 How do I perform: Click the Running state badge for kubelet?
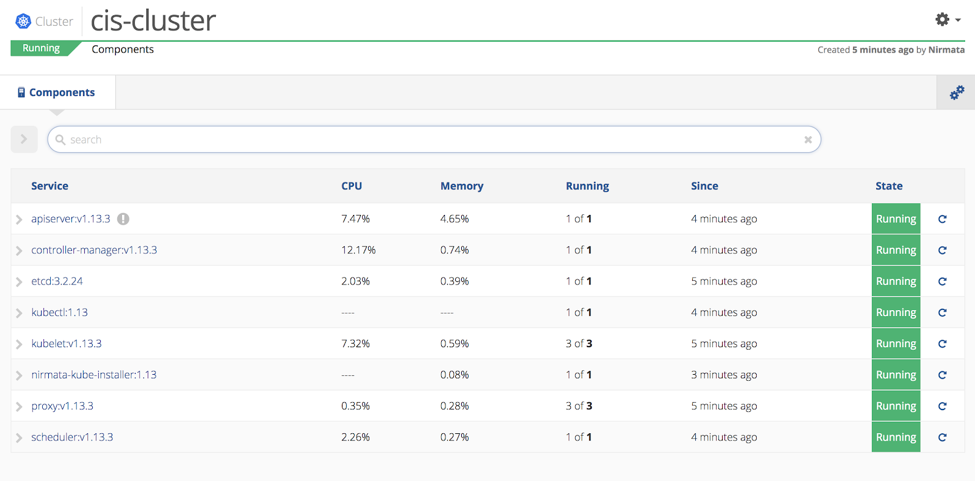(x=896, y=344)
